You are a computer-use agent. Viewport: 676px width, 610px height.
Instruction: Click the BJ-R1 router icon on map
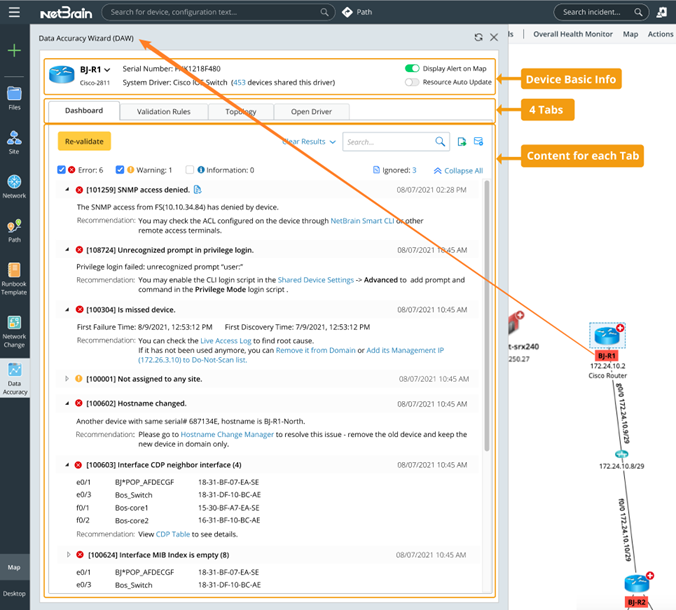(607, 335)
